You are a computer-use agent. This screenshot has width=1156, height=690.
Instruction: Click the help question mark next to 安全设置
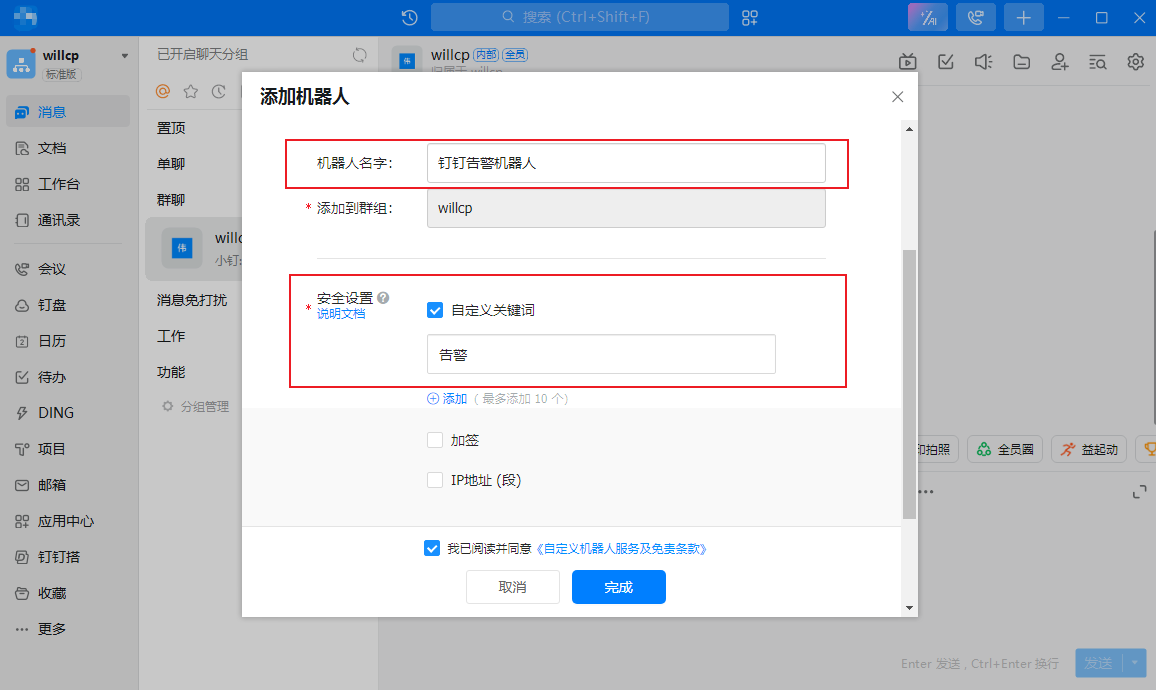pyautogui.click(x=383, y=298)
